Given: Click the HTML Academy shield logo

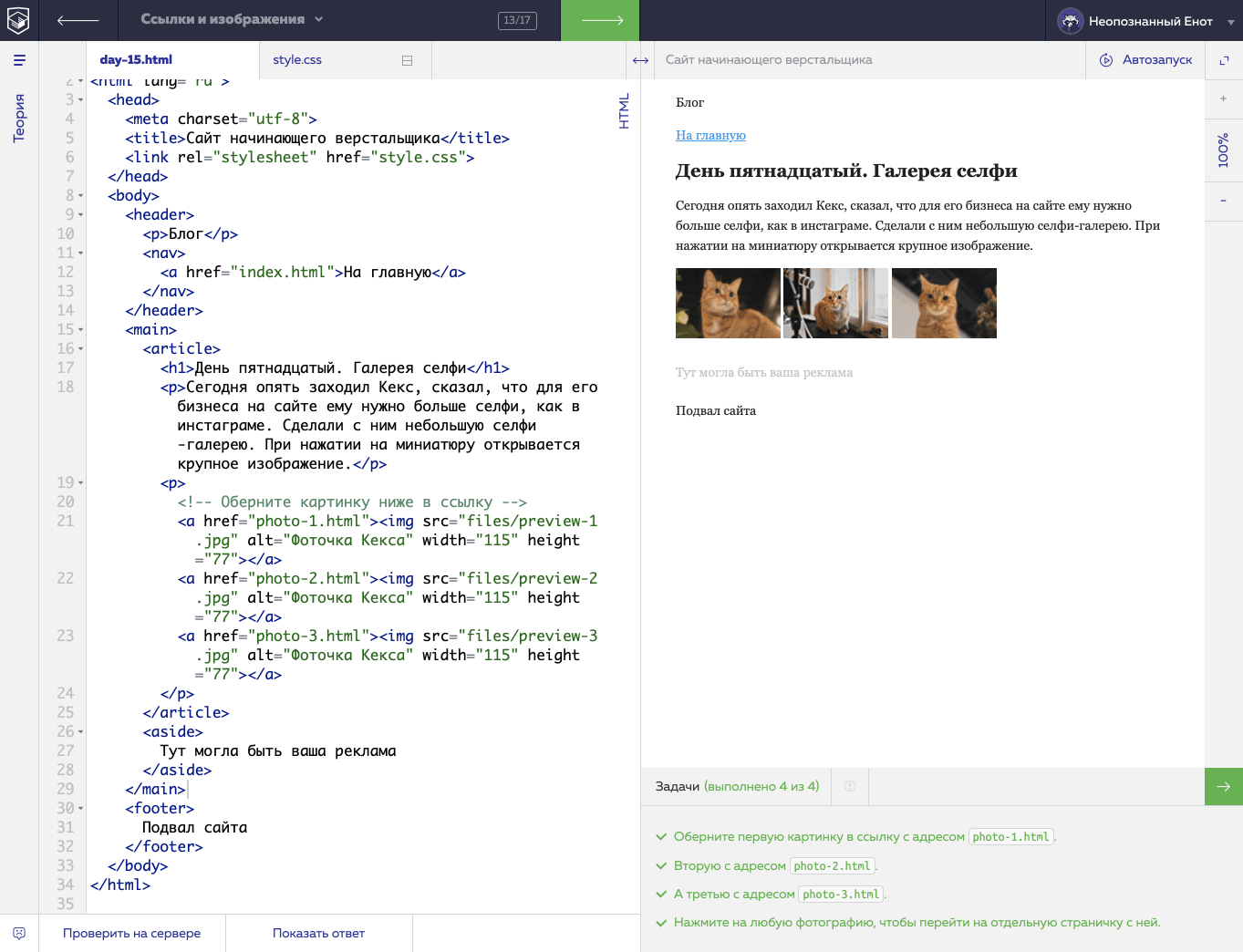Looking at the screenshot, I should tap(19, 20).
